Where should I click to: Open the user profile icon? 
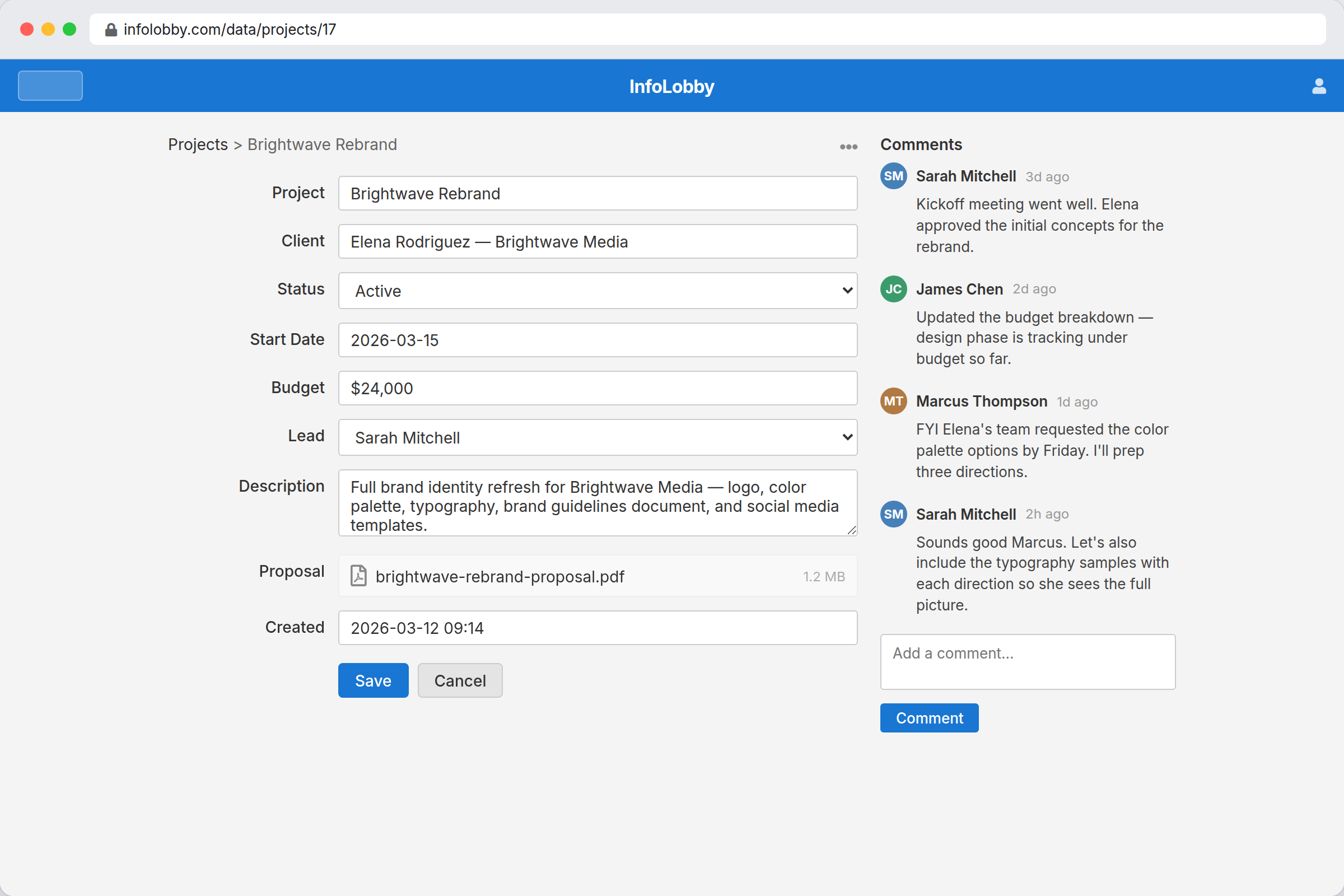tap(1319, 86)
